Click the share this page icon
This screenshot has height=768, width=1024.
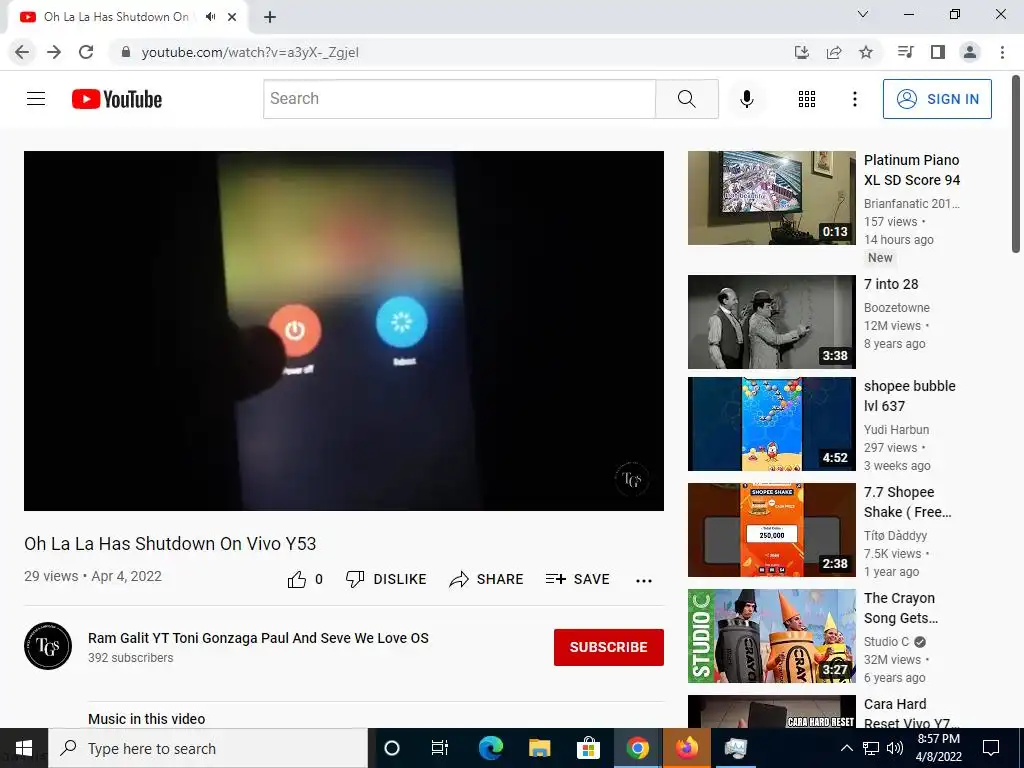pyautogui.click(x=834, y=52)
